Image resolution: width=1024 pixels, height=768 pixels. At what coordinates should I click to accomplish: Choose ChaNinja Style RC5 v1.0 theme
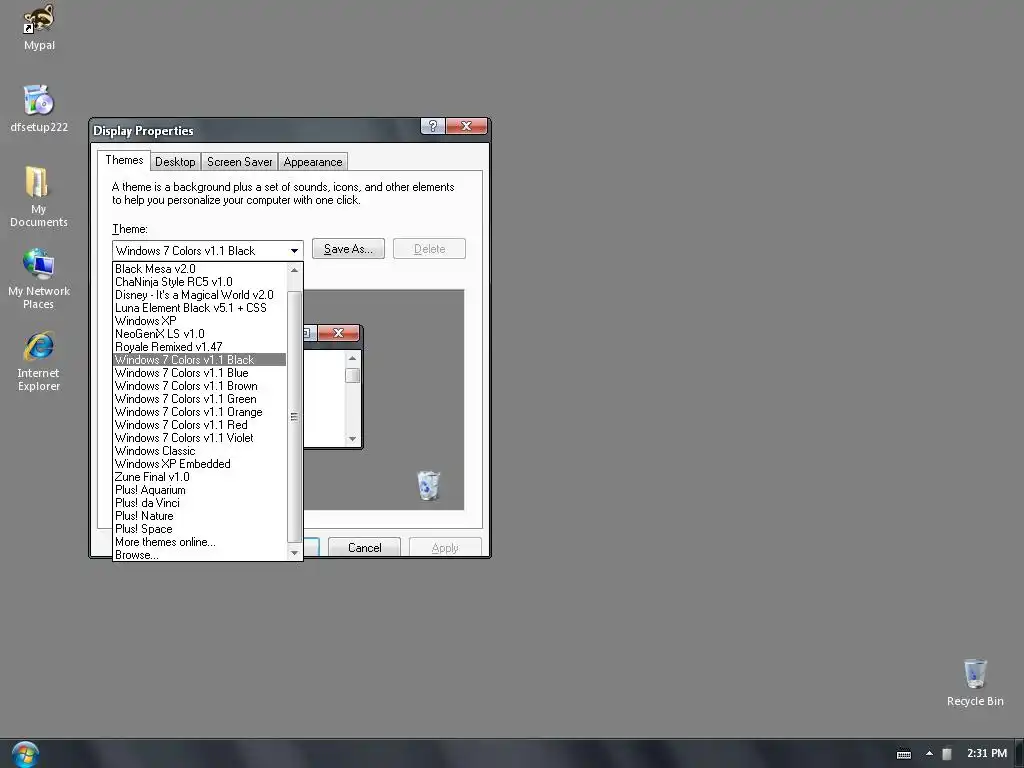[199, 282]
